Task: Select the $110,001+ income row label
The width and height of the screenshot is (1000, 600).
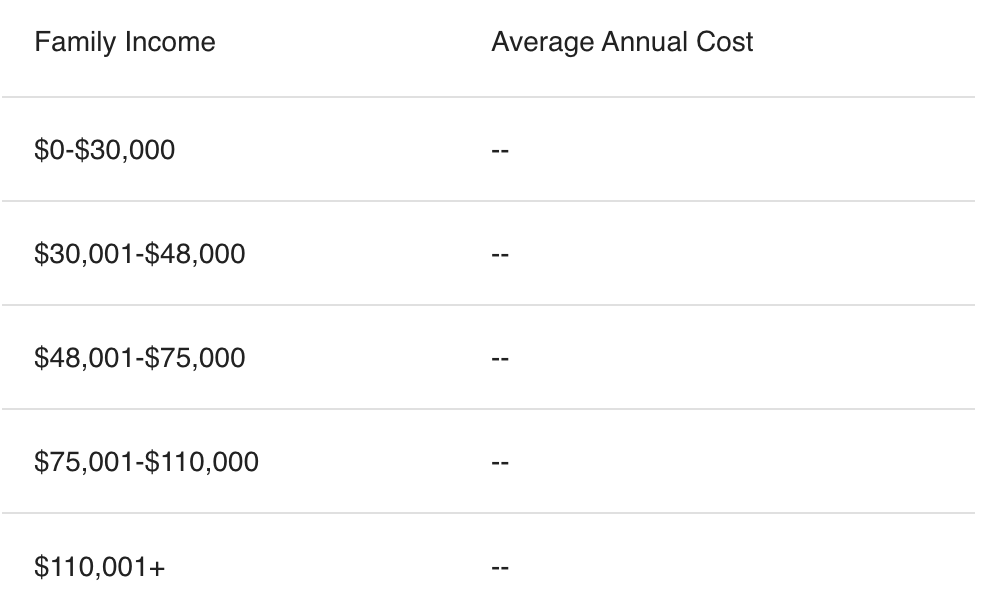Action: pyautogui.click(x=99, y=566)
